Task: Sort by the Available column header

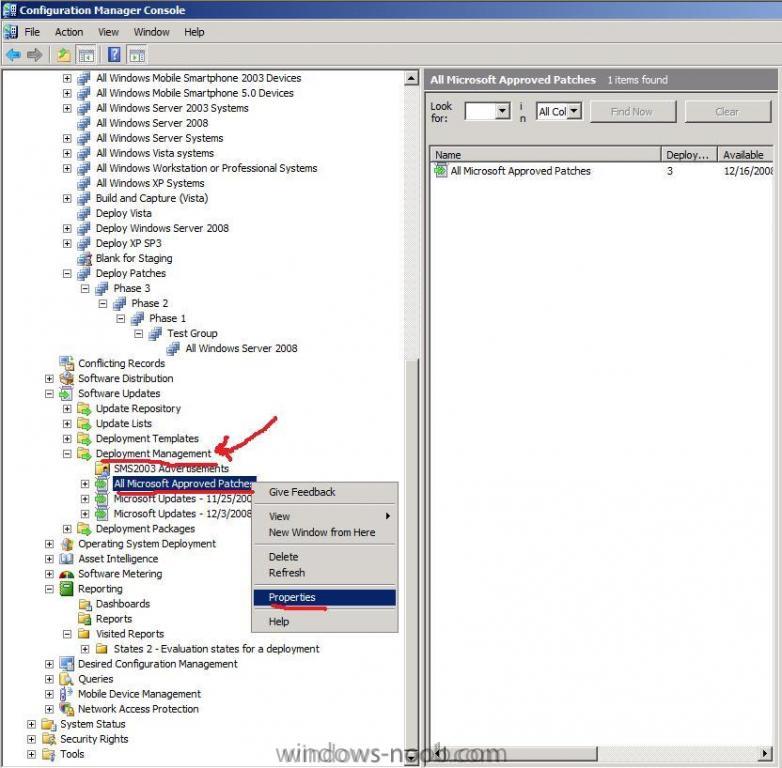Action: [746, 155]
